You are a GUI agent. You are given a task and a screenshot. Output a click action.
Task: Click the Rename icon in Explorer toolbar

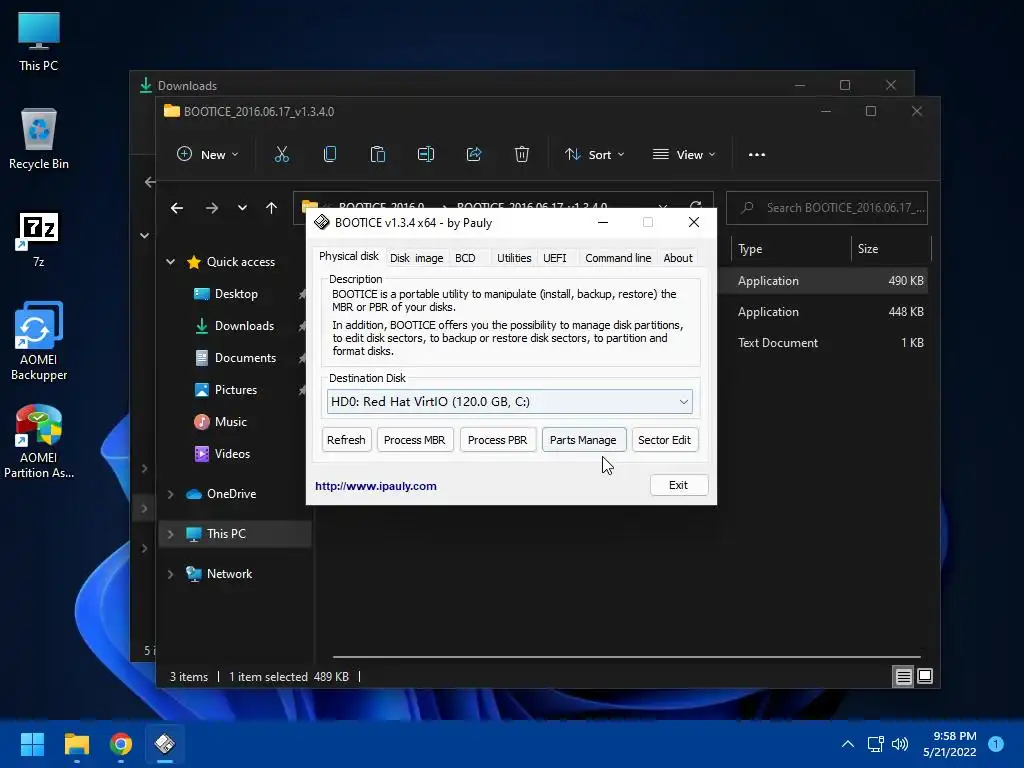pyautogui.click(x=426, y=155)
